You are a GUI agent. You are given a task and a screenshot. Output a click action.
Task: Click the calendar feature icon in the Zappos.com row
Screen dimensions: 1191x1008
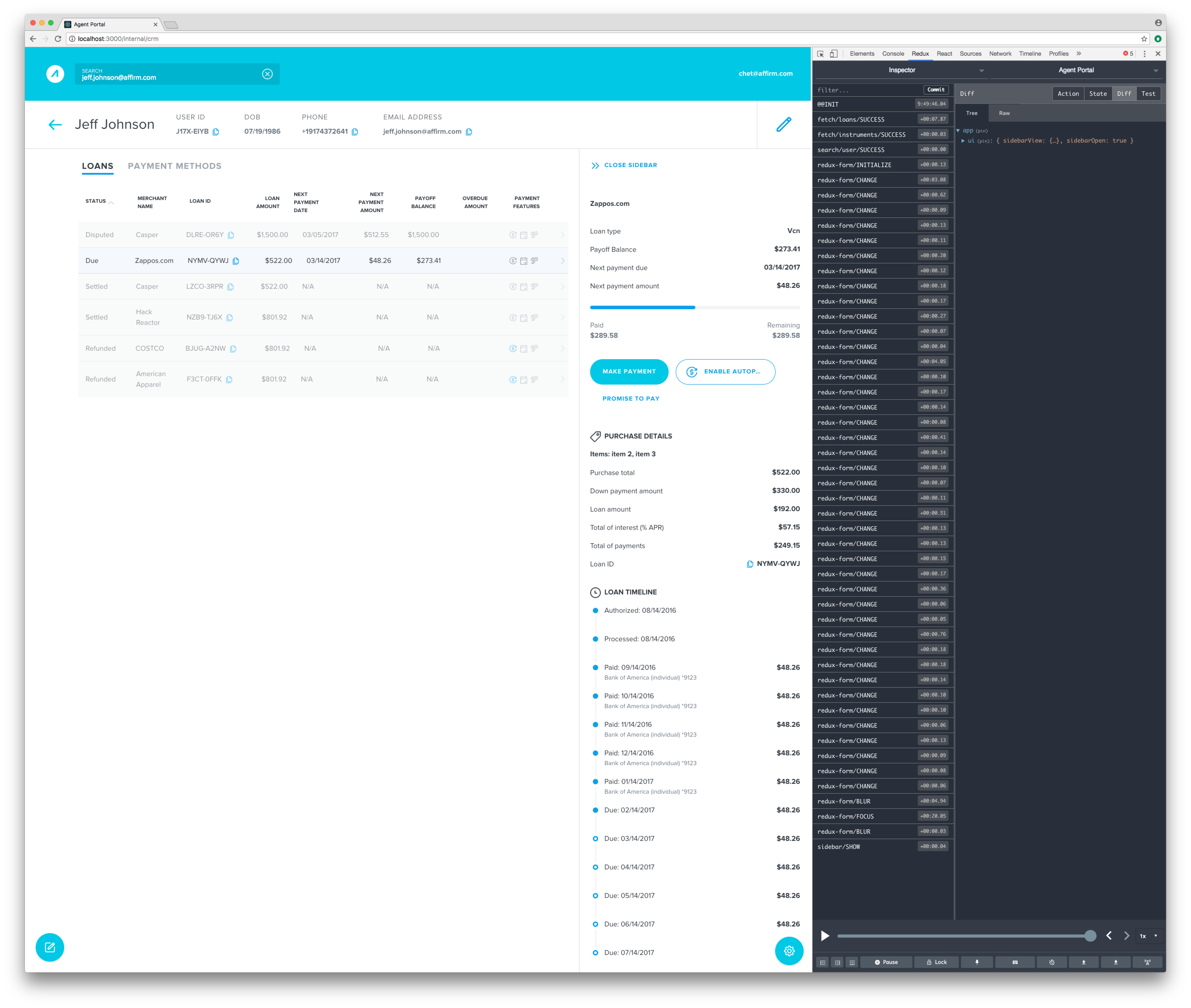pyautogui.click(x=524, y=261)
